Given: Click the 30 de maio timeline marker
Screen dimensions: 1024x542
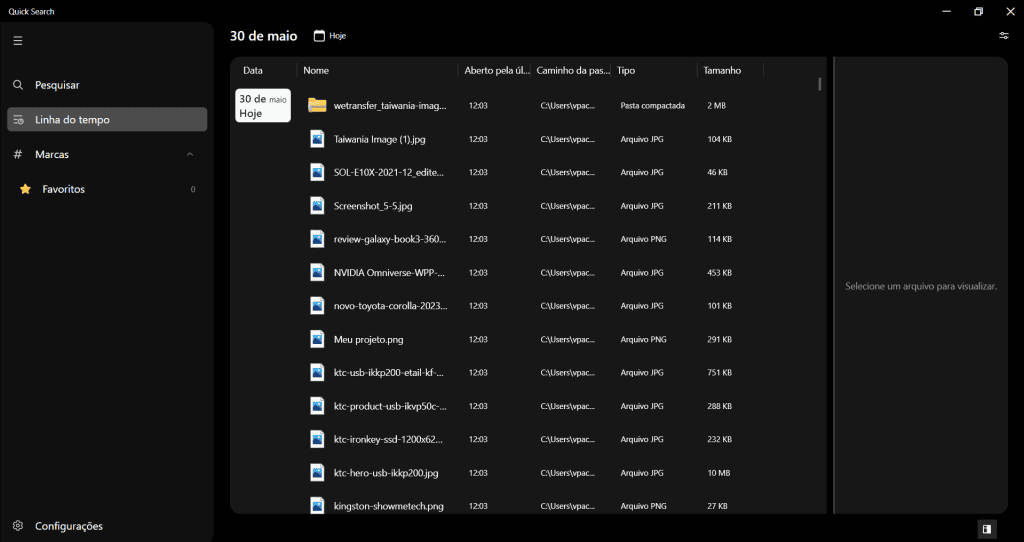Looking at the screenshot, I should point(262,106).
